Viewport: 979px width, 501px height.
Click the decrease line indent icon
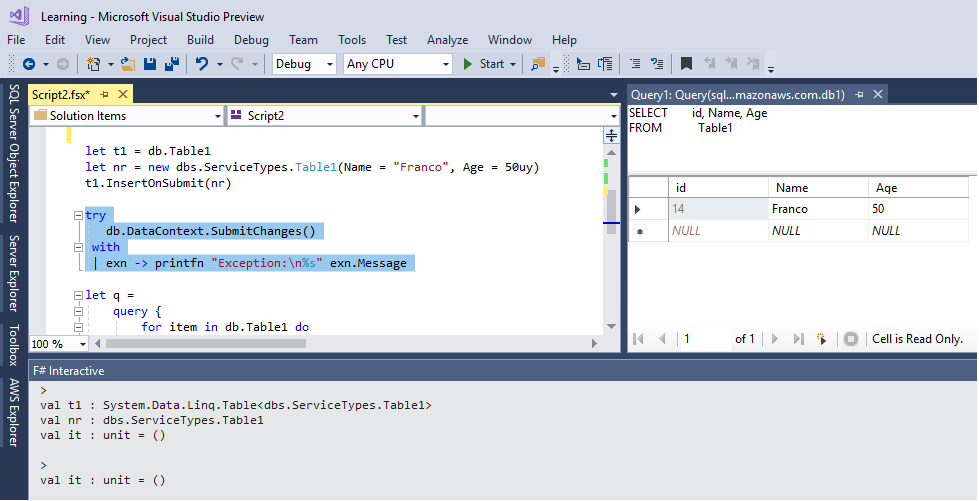tap(635, 64)
